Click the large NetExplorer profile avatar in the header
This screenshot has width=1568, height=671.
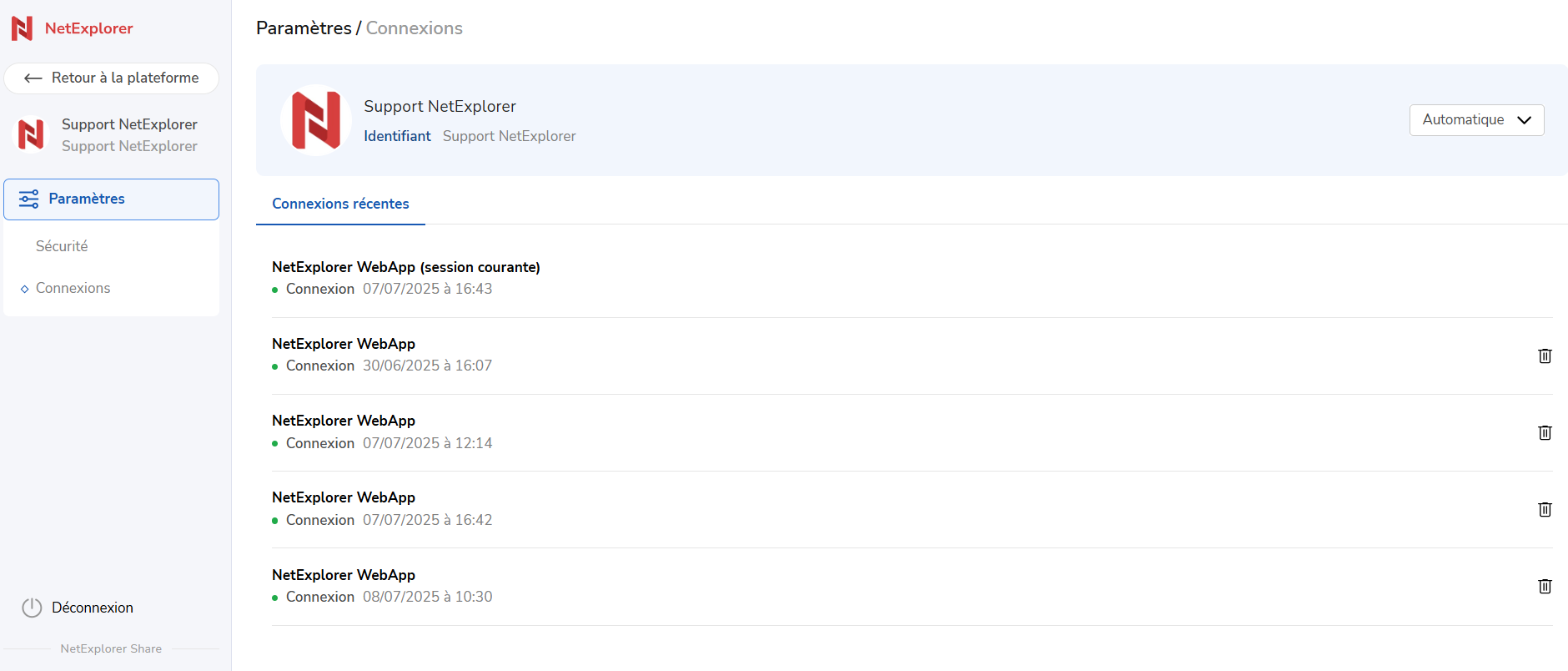[315, 120]
